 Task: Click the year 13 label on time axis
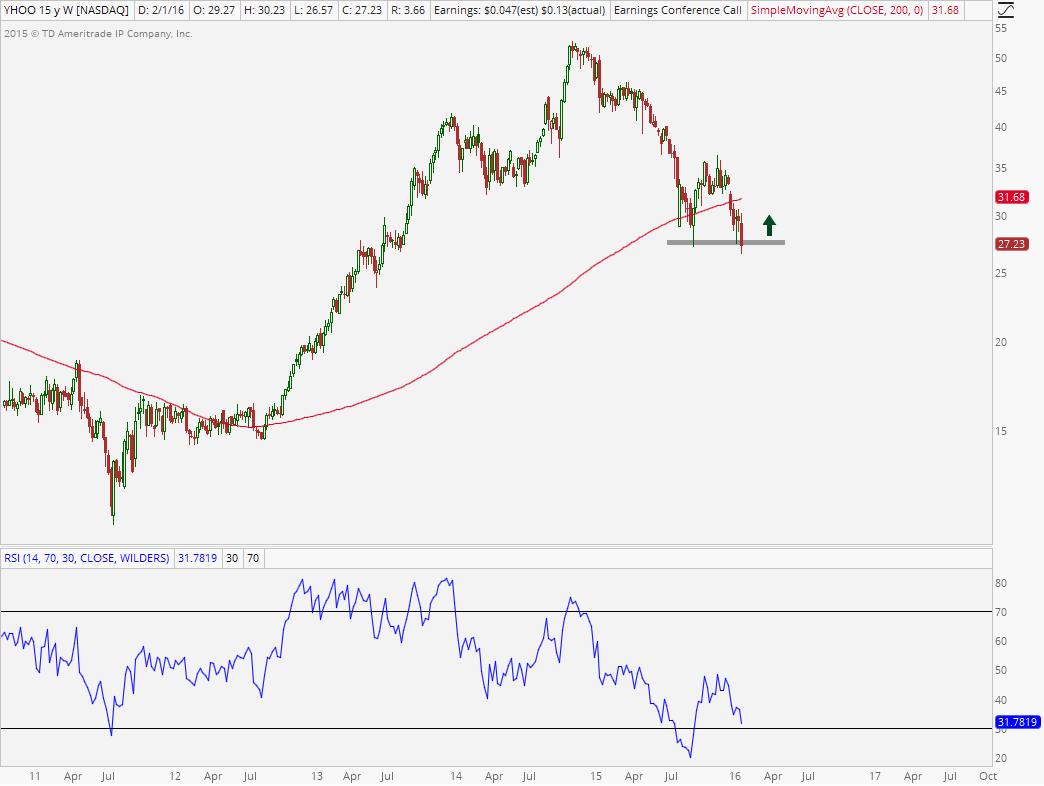click(x=316, y=776)
